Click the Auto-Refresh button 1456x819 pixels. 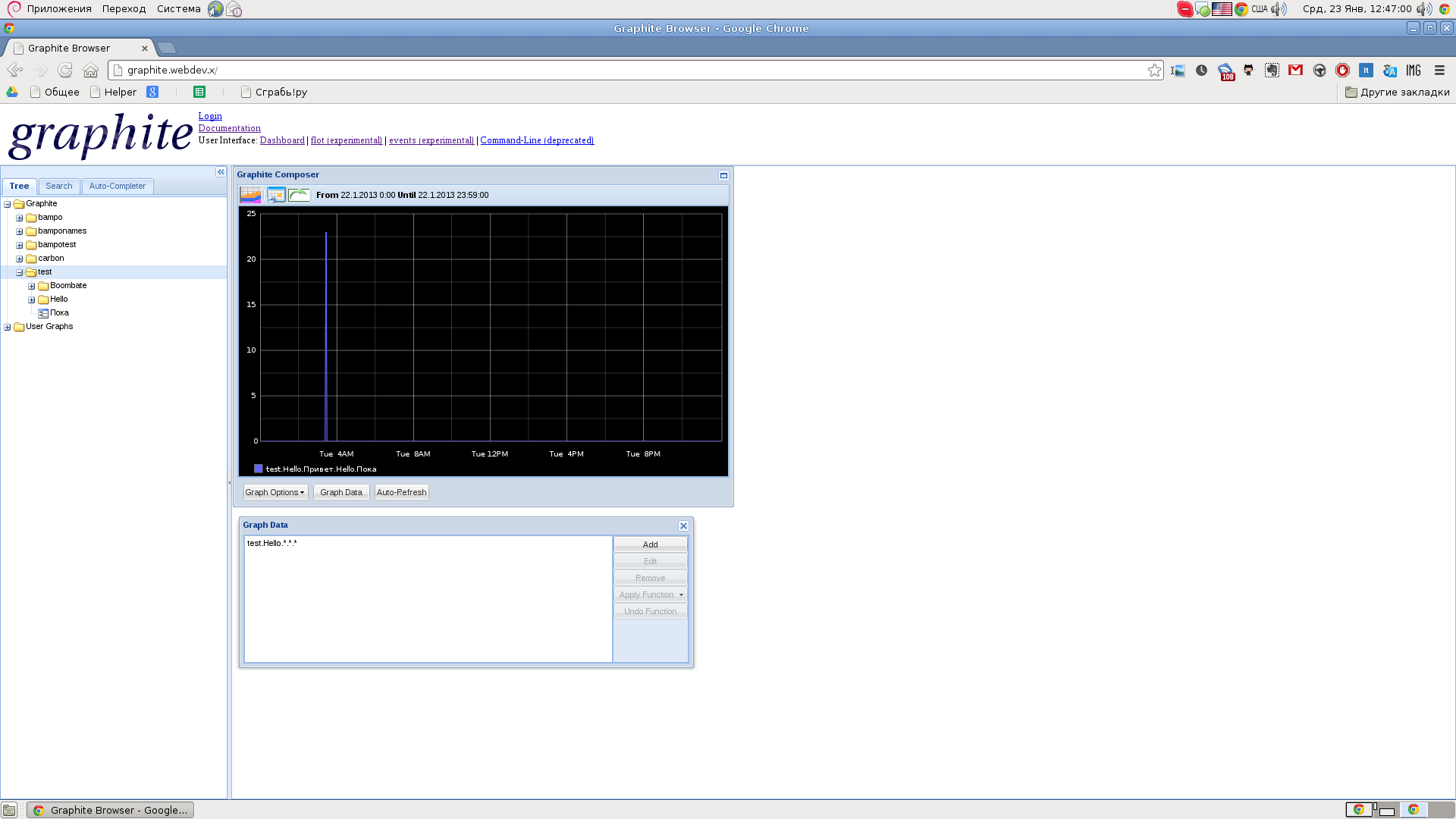tap(402, 492)
